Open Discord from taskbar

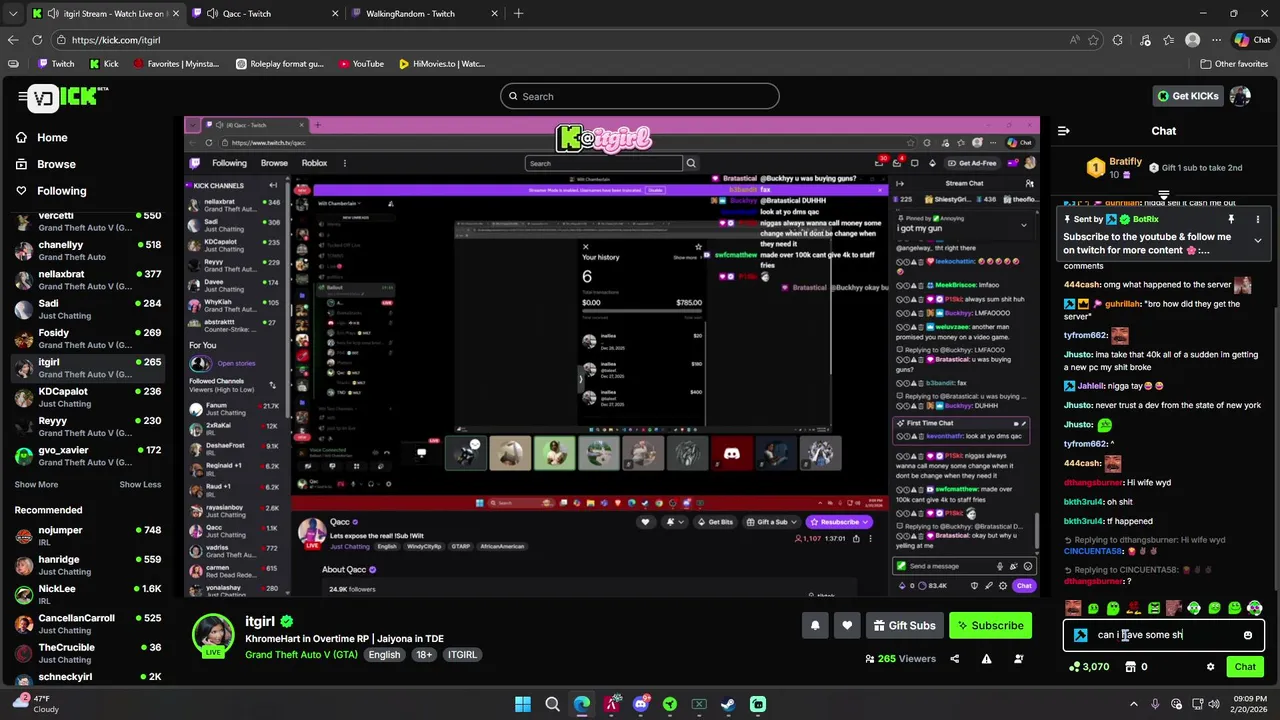pyautogui.click(x=641, y=704)
